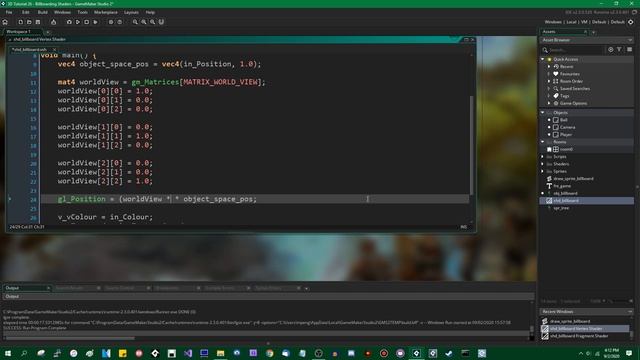This screenshot has width=640, height=360.
Task: Expand the Scripts folder
Action: click(x=542, y=157)
